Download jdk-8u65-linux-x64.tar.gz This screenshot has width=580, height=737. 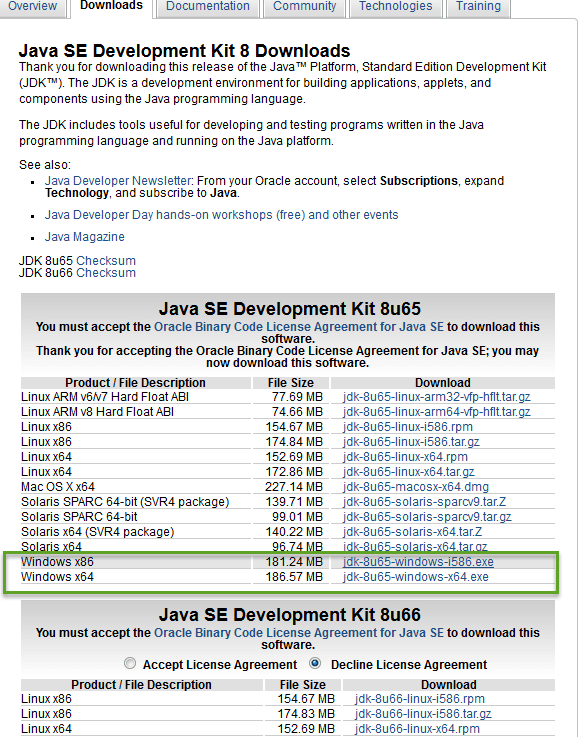coord(408,472)
